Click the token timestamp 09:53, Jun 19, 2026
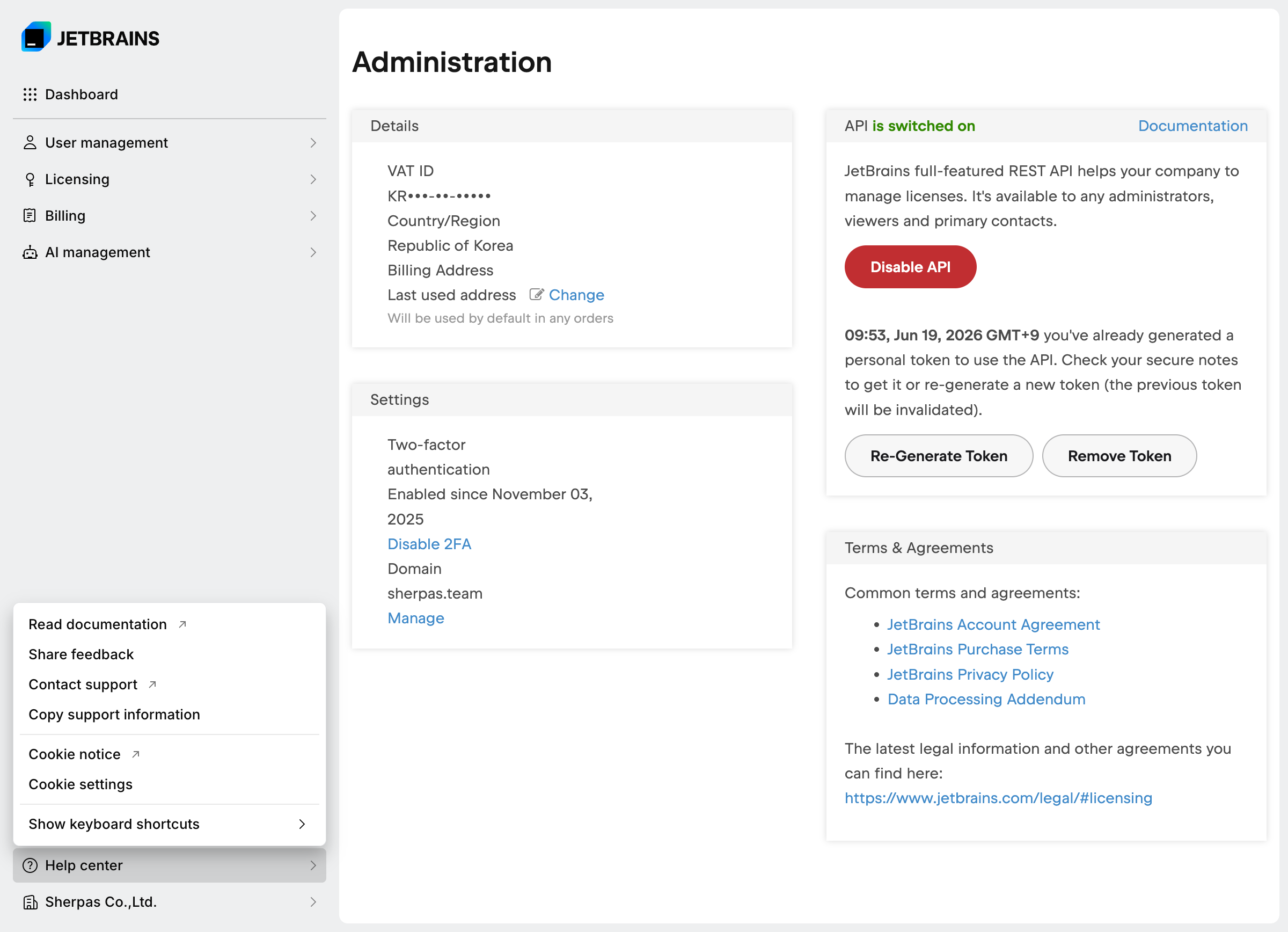The image size is (1288, 932). 941,335
